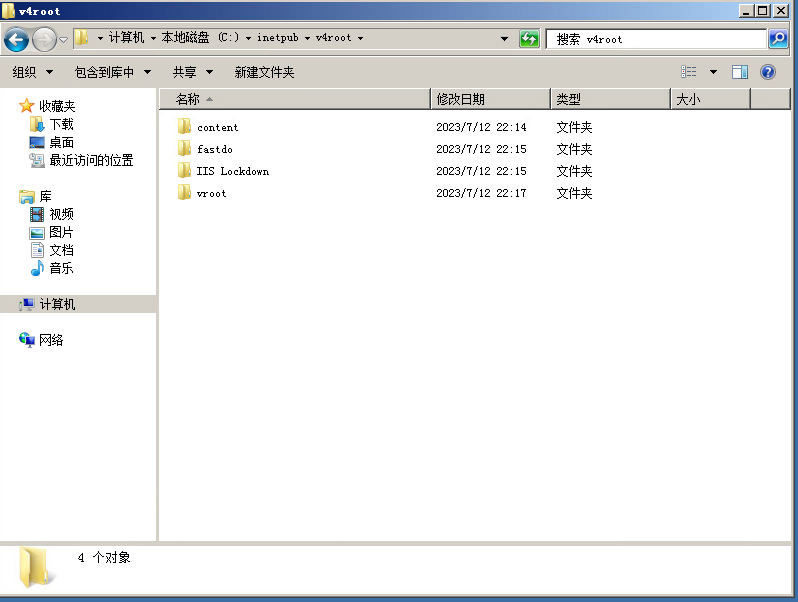Viewport: 798px width, 602px height.
Task: Click the folder icon in address bar
Action: tap(82, 38)
